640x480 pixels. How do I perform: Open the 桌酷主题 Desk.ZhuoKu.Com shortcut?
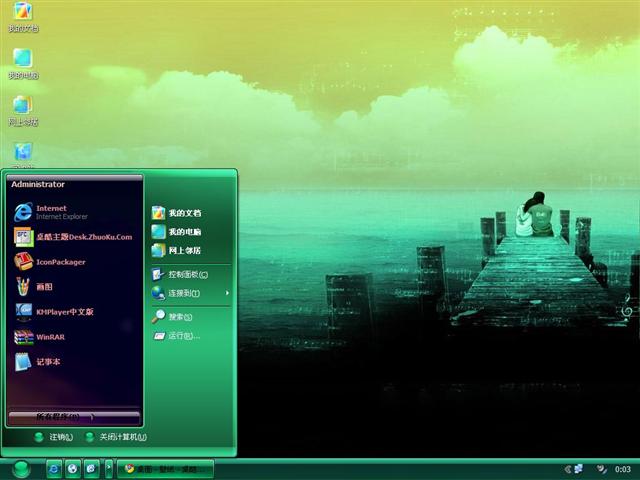tap(80, 237)
